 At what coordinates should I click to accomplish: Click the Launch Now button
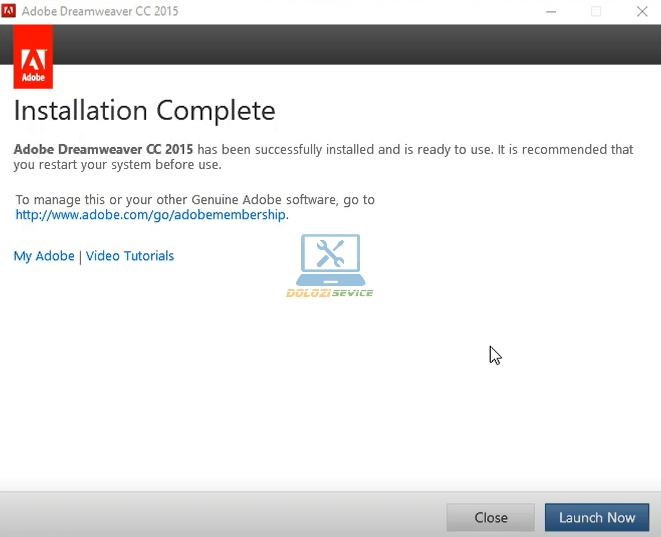pos(597,517)
